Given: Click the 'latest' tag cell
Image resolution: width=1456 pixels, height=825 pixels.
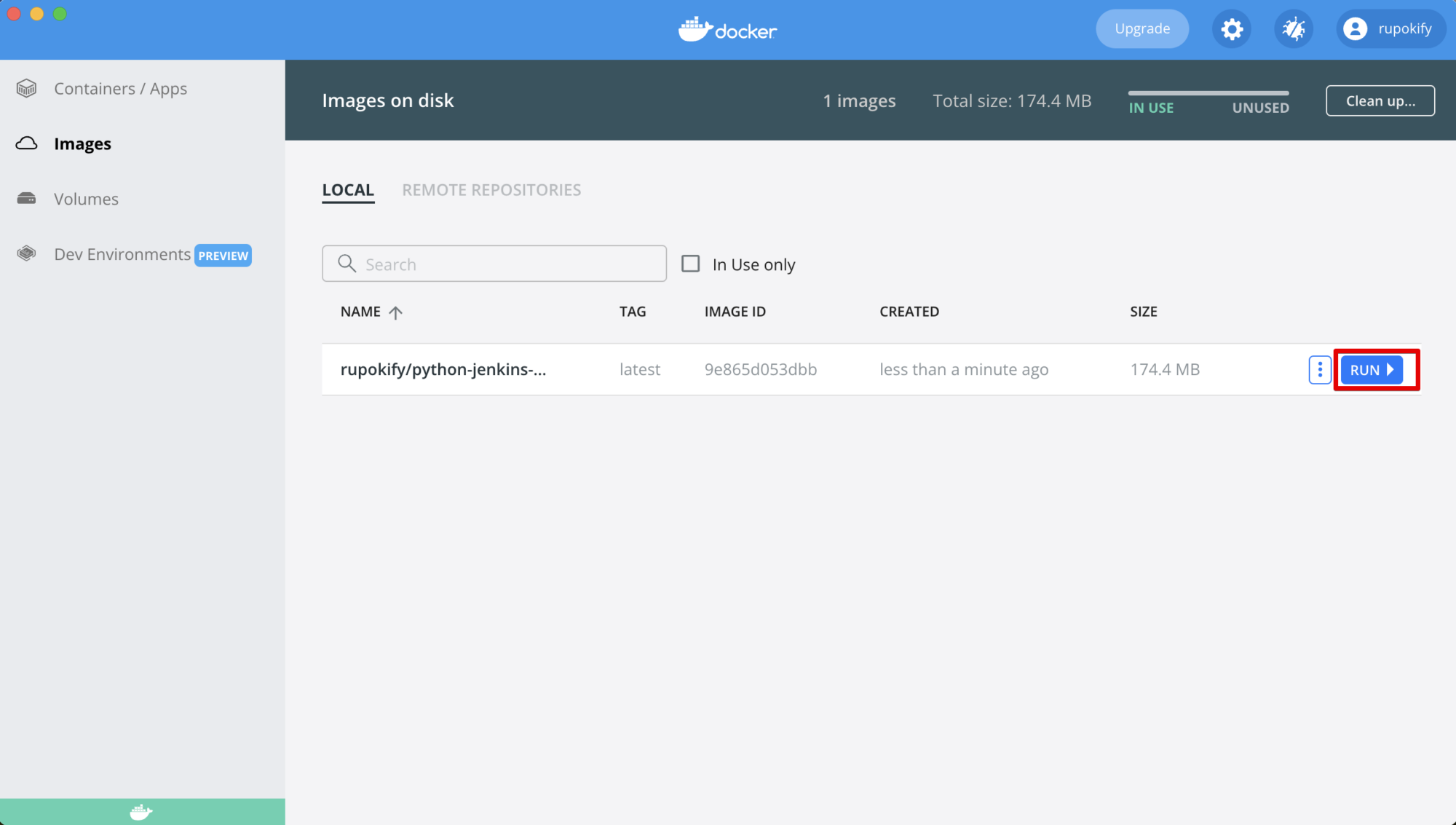Looking at the screenshot, I should tap(639, 370).
